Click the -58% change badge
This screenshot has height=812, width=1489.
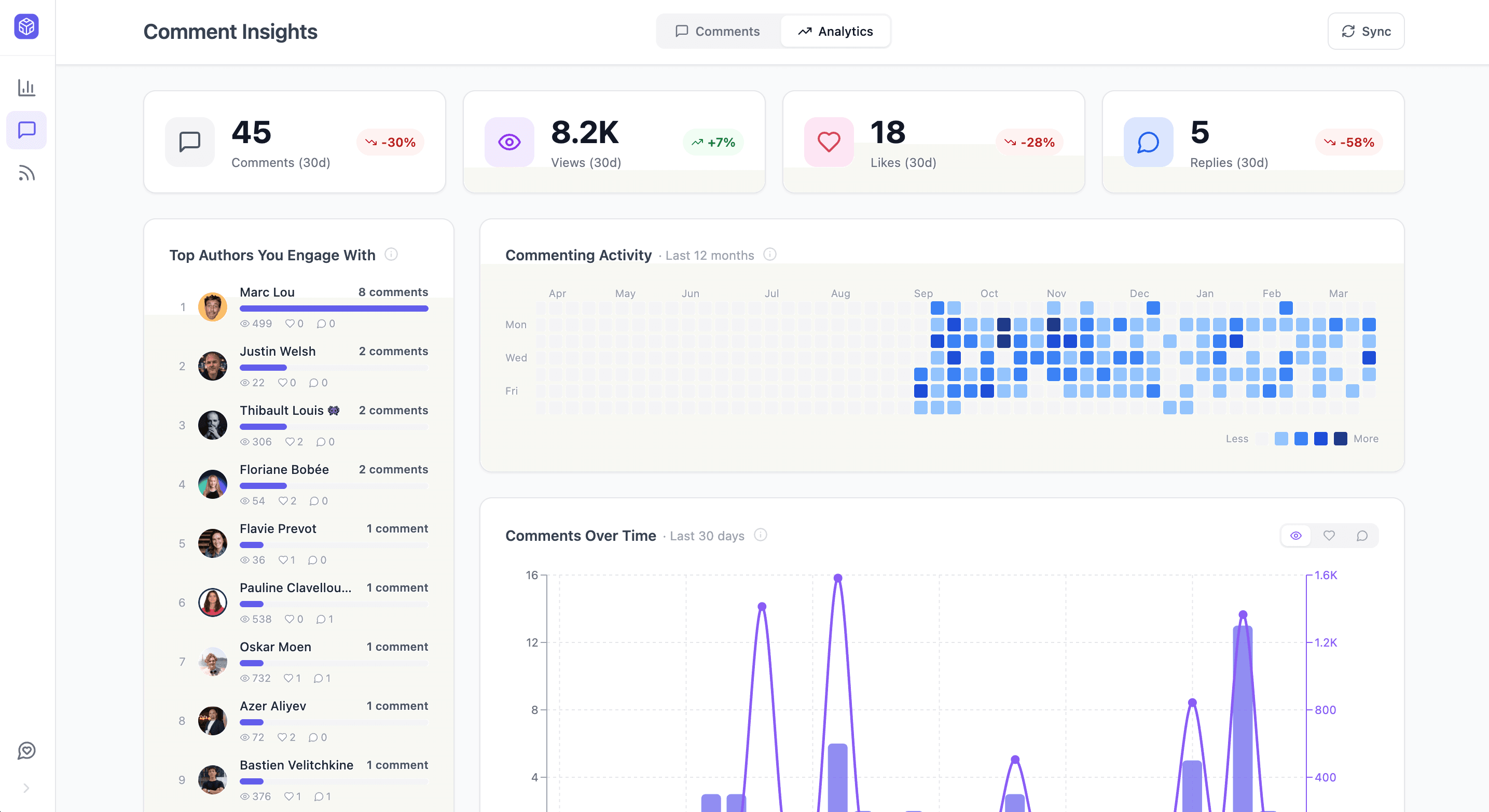point(1349,142)
